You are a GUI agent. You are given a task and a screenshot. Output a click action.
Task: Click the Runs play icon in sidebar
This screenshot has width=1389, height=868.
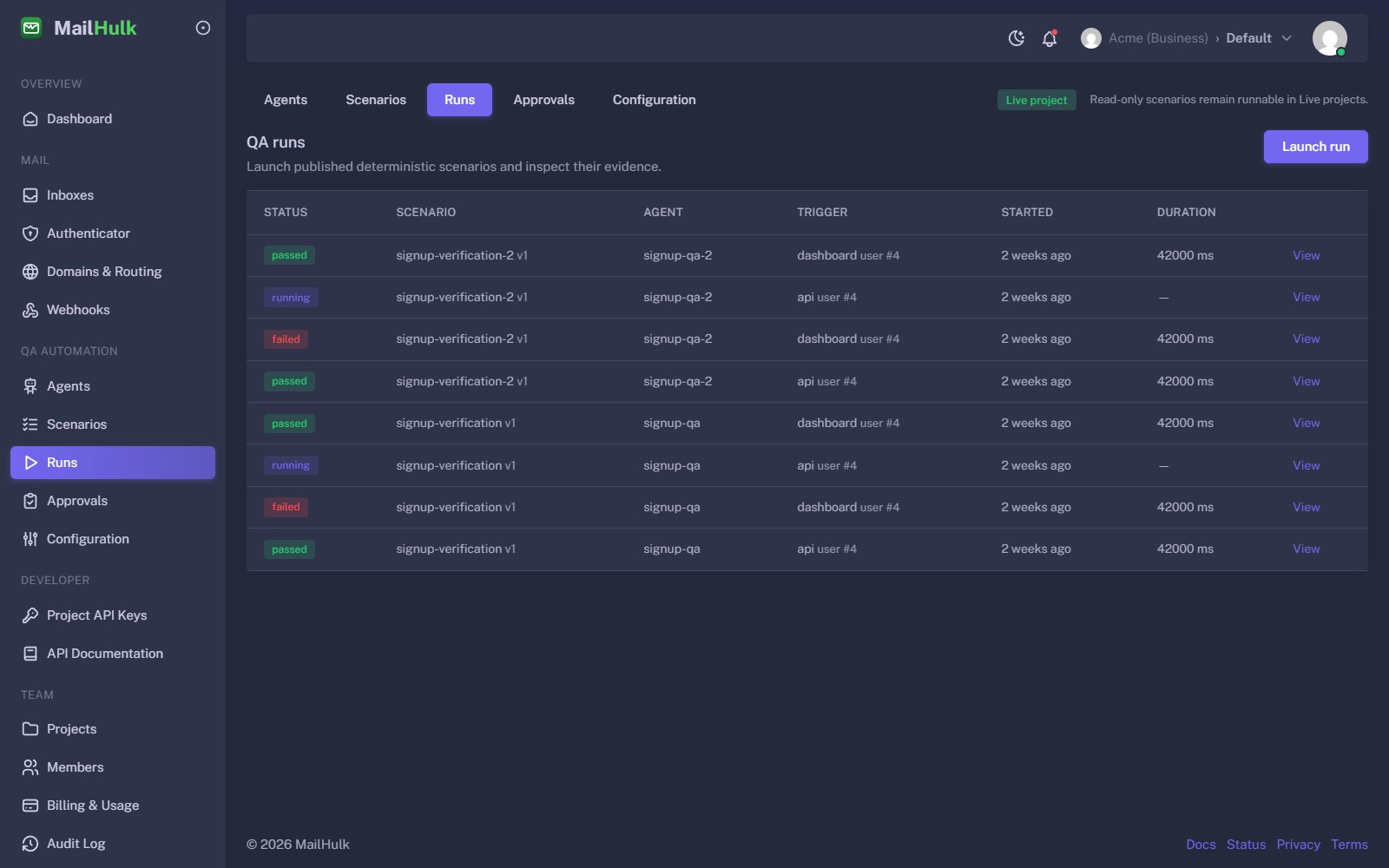pos(30,463)
